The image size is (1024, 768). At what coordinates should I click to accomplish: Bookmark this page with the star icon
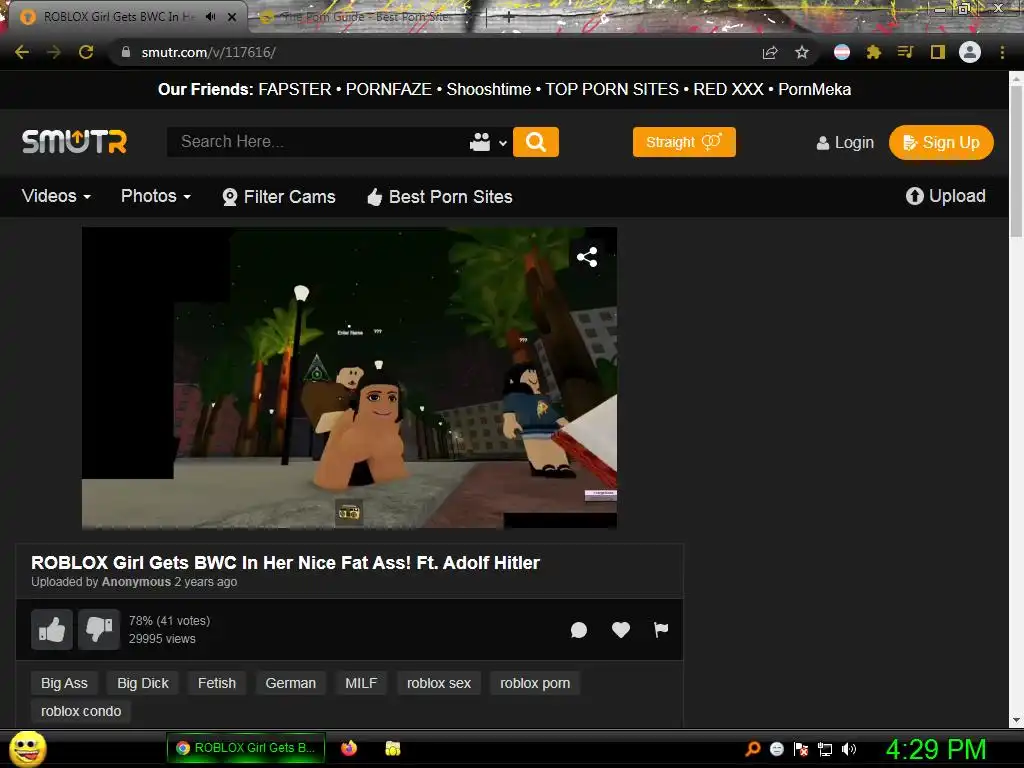[802, 52]
